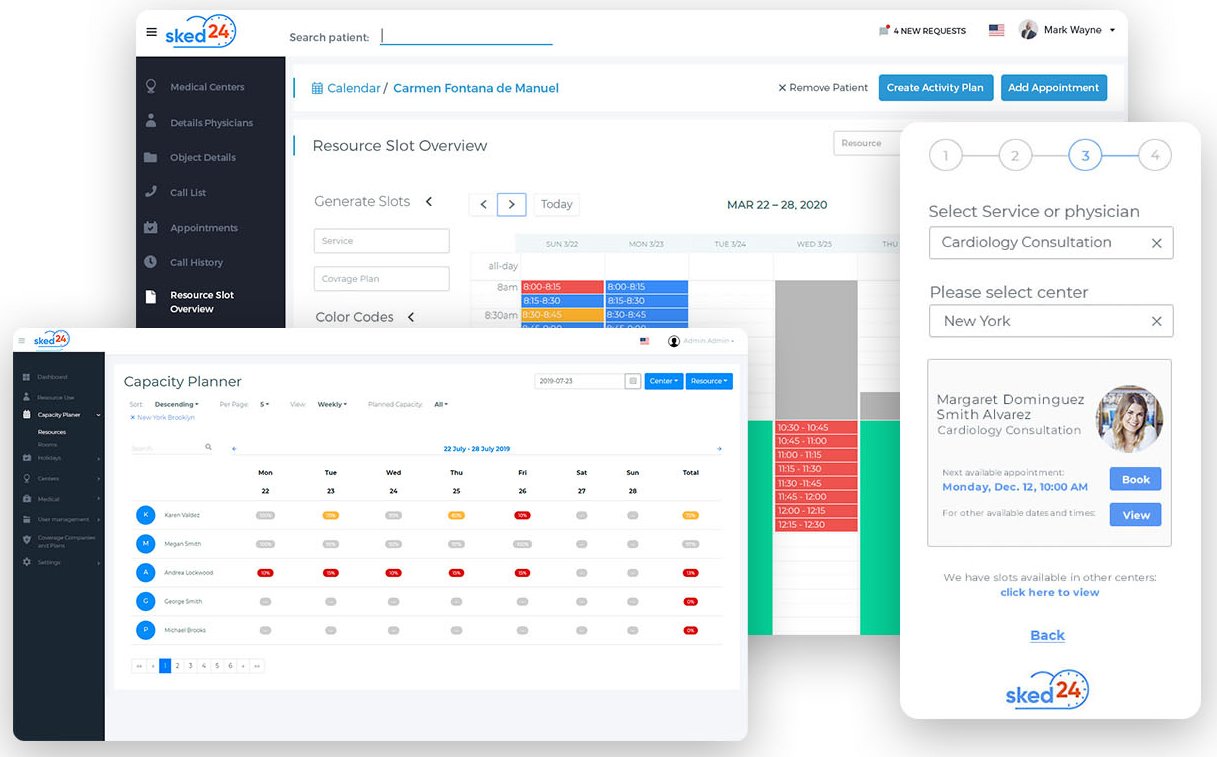Select Details Physicians in the sidebar
Image resolution: width=1217 pixels, height=757 pixels.
[211, 123]
